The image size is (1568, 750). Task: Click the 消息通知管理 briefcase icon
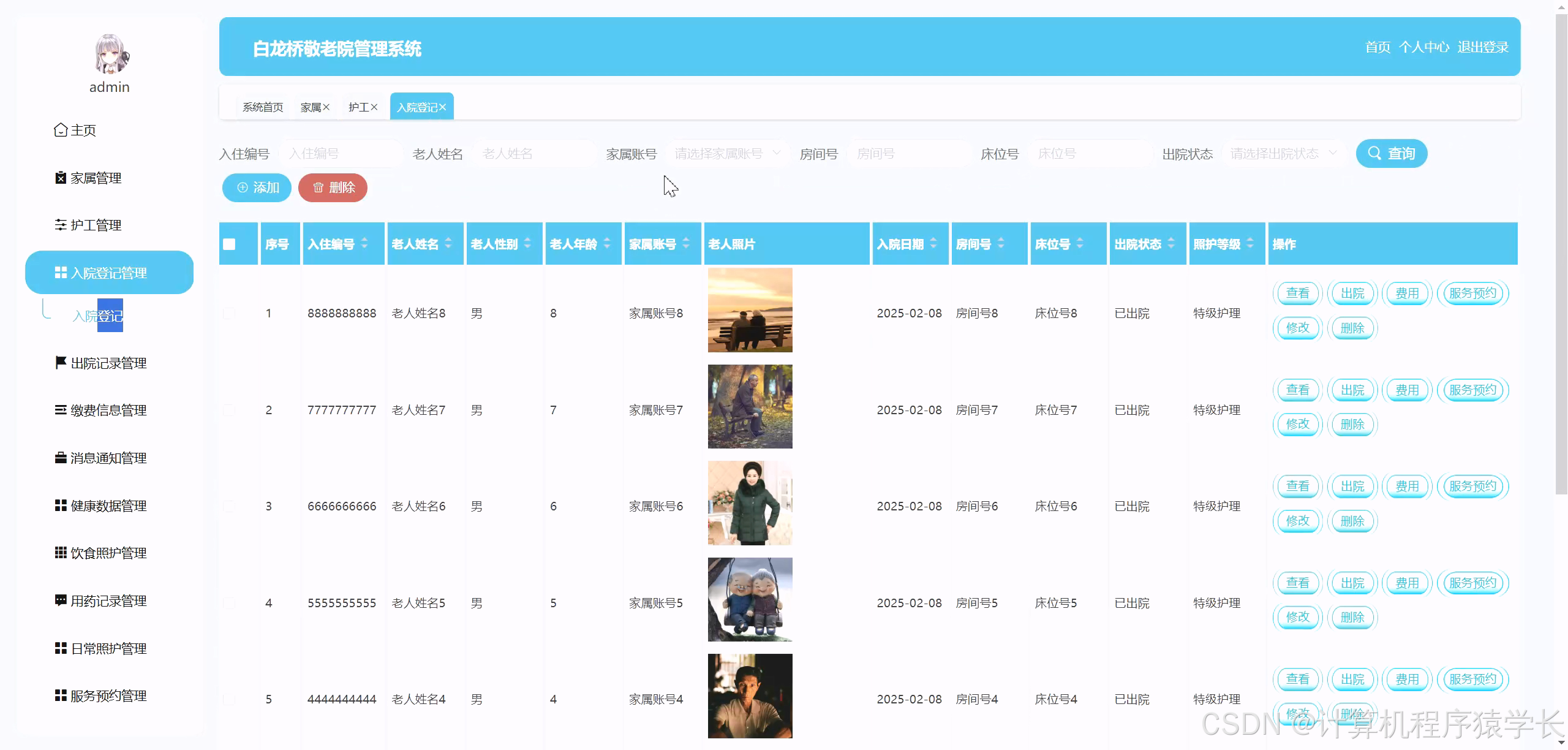(61, 458)
